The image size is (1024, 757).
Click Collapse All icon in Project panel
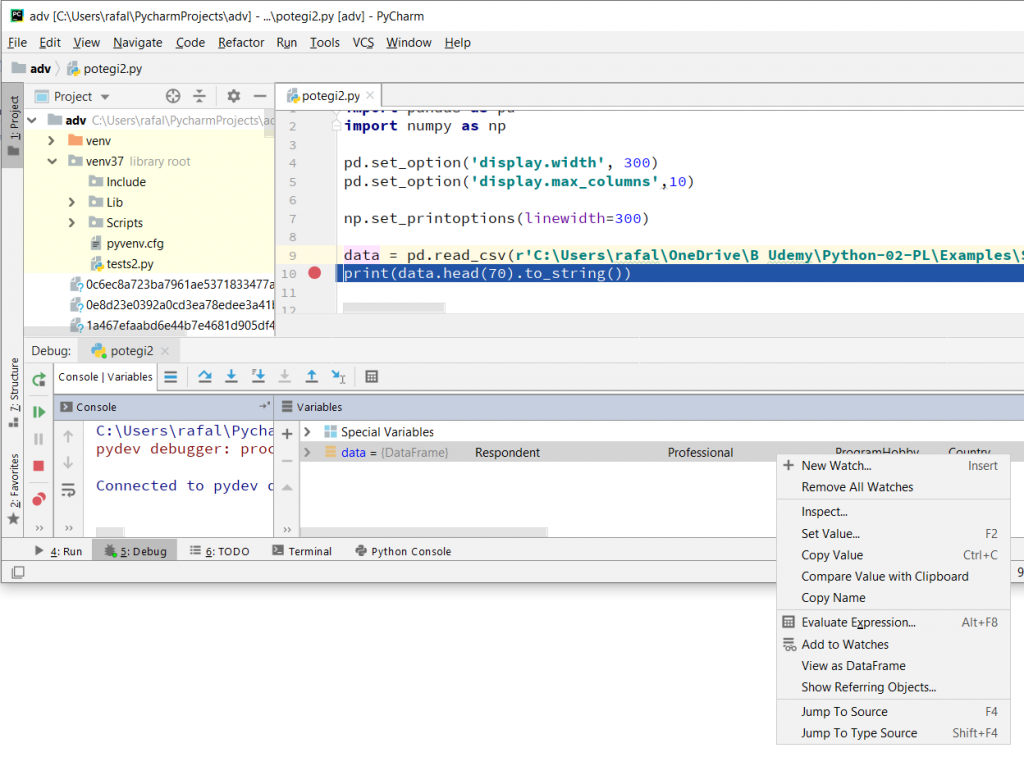[199, 97]
